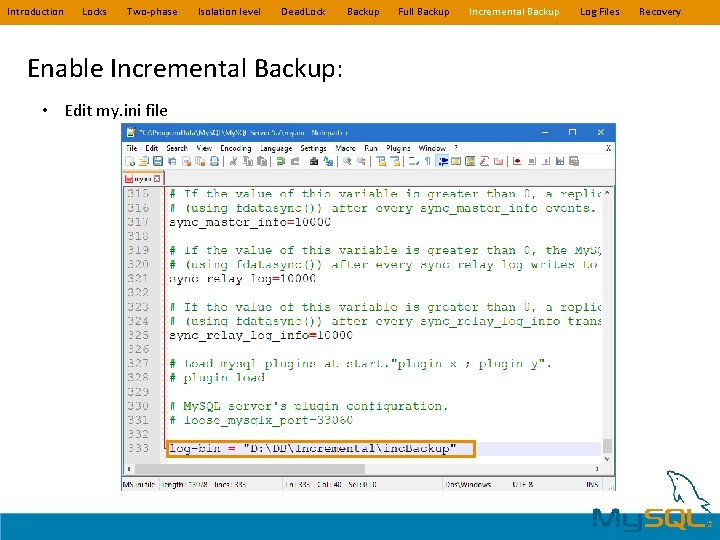
Task: Click the Redo toolbar icon
Action: (295, 161)
